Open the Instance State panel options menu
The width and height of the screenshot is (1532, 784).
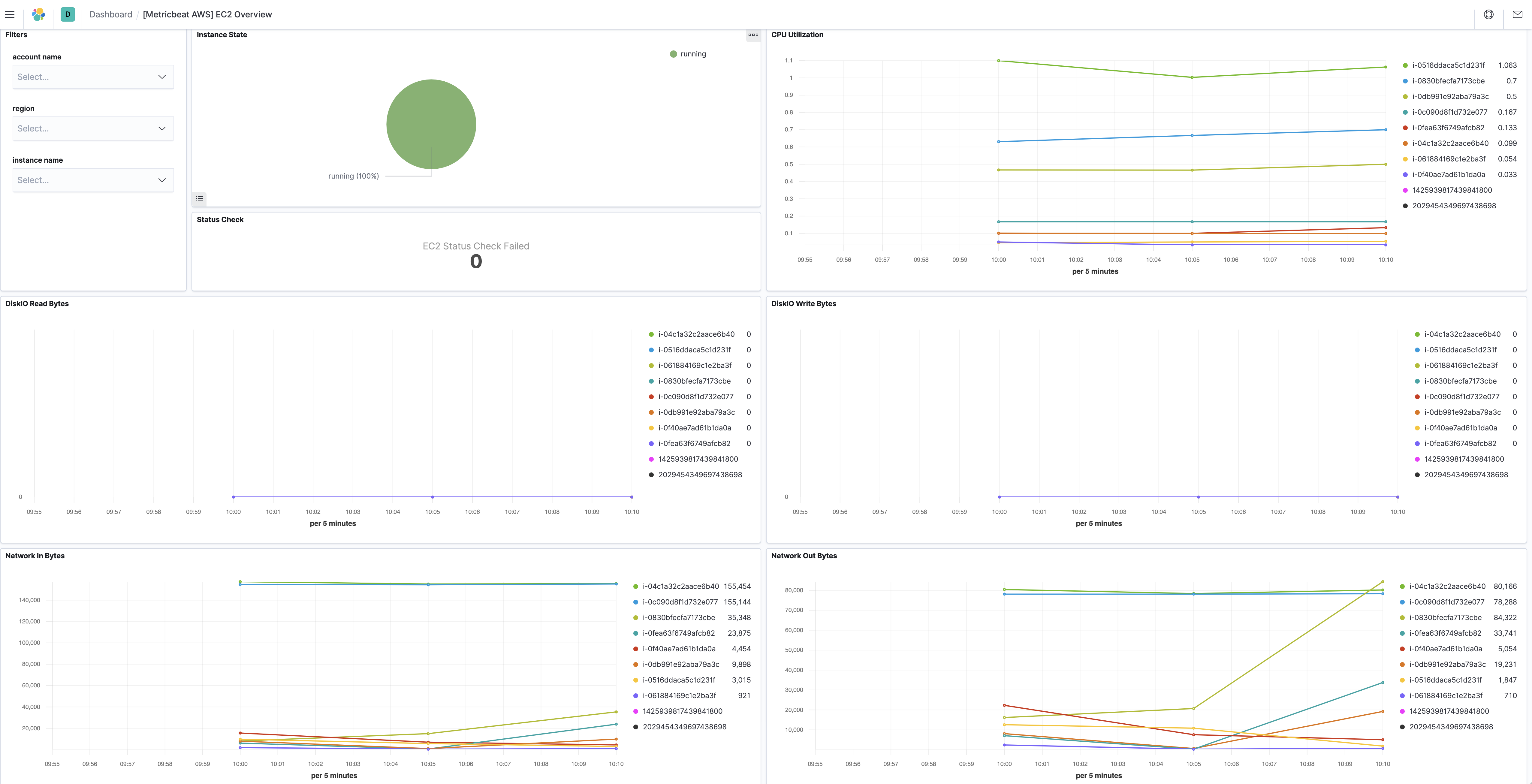pyautogui.click(x=753, y=36)
